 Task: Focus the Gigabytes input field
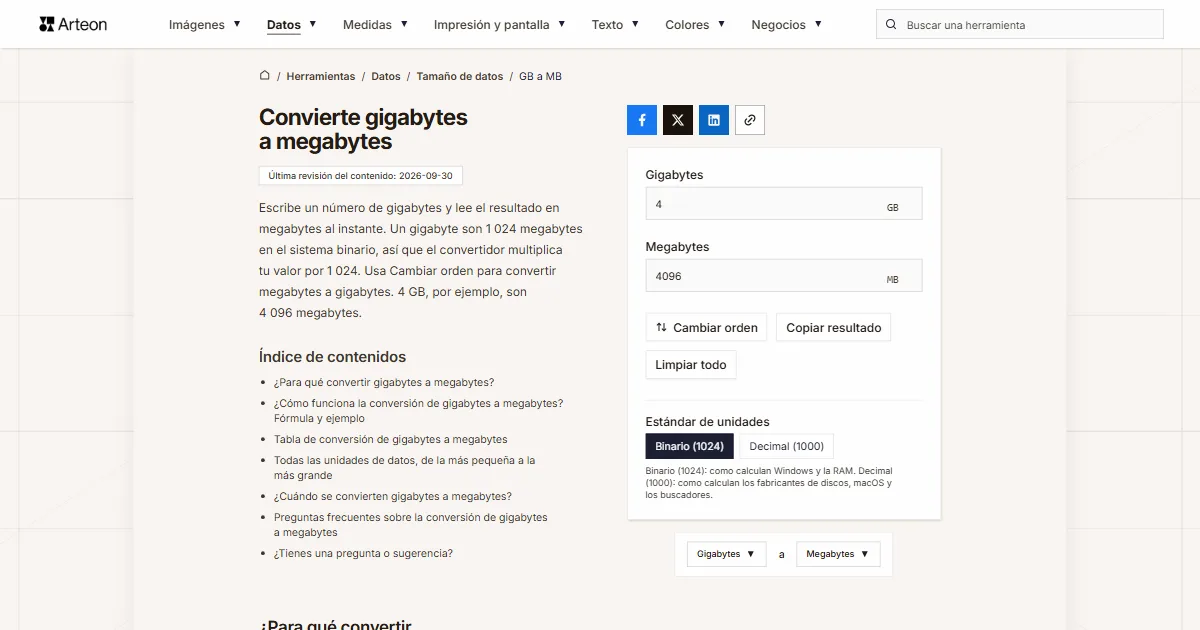(784, 204)
